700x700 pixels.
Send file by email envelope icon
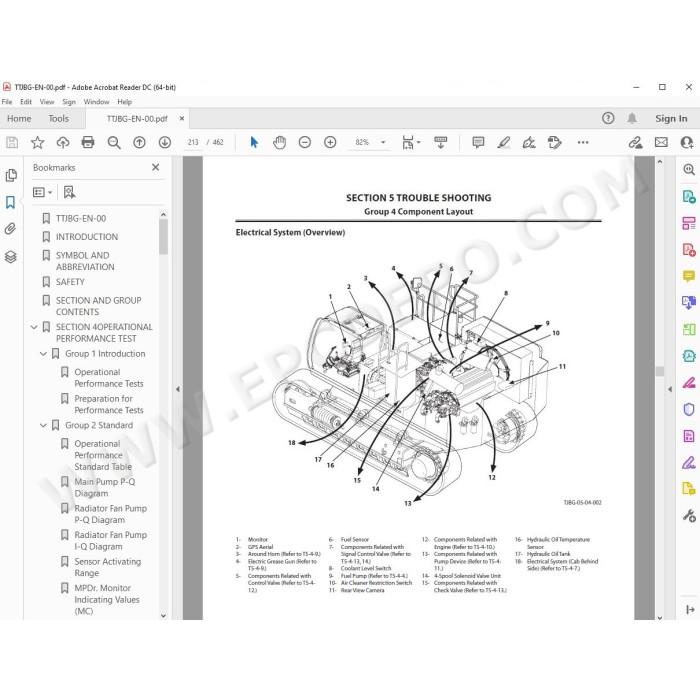[661, 142]
